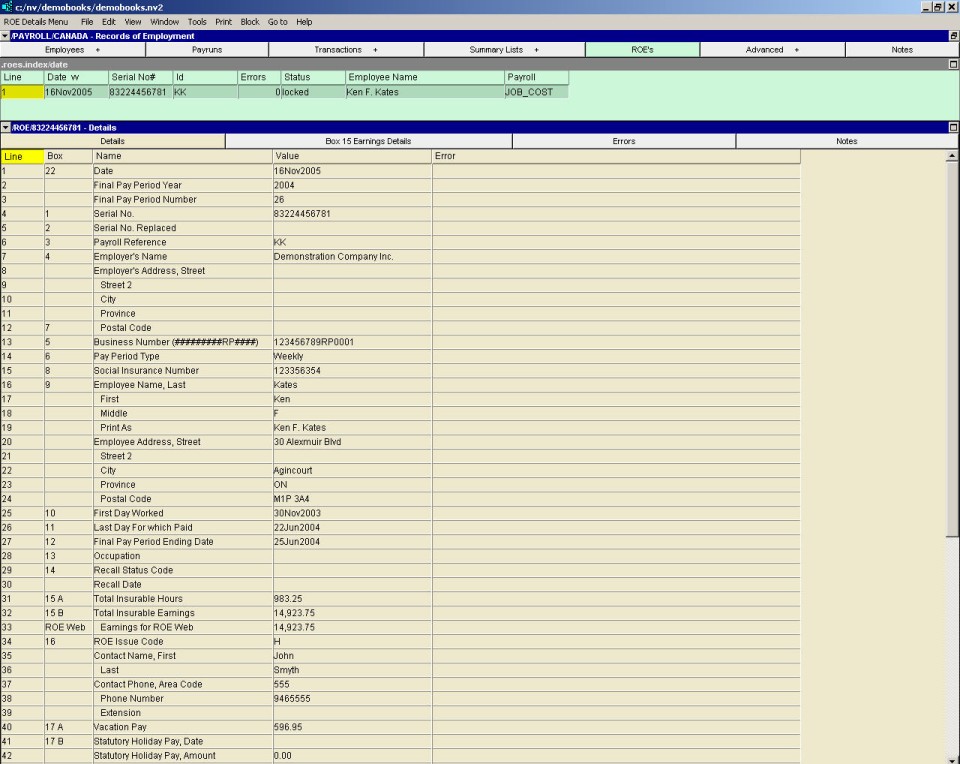960x764 pixels.
Task: Collapse the ROE/83224456781 Details panel arrow
Action: pos(5,128)
